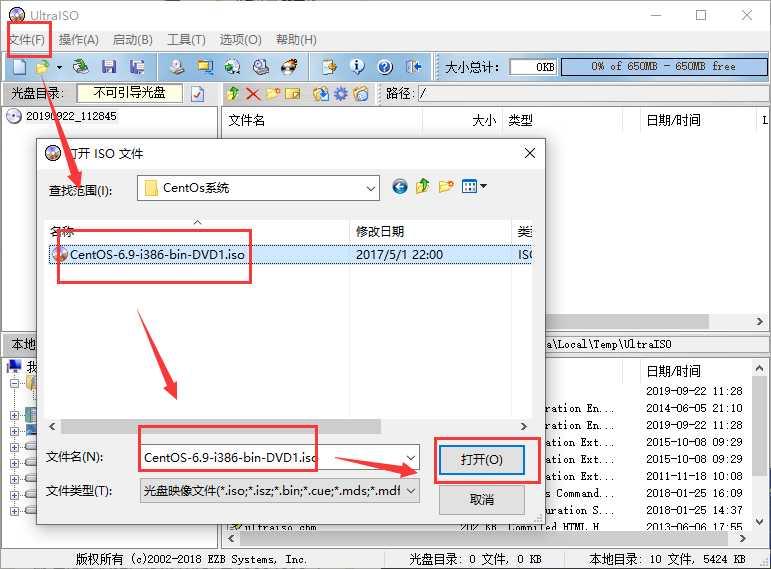
Task: Click the 路径 path field
Action: [593, 93]
